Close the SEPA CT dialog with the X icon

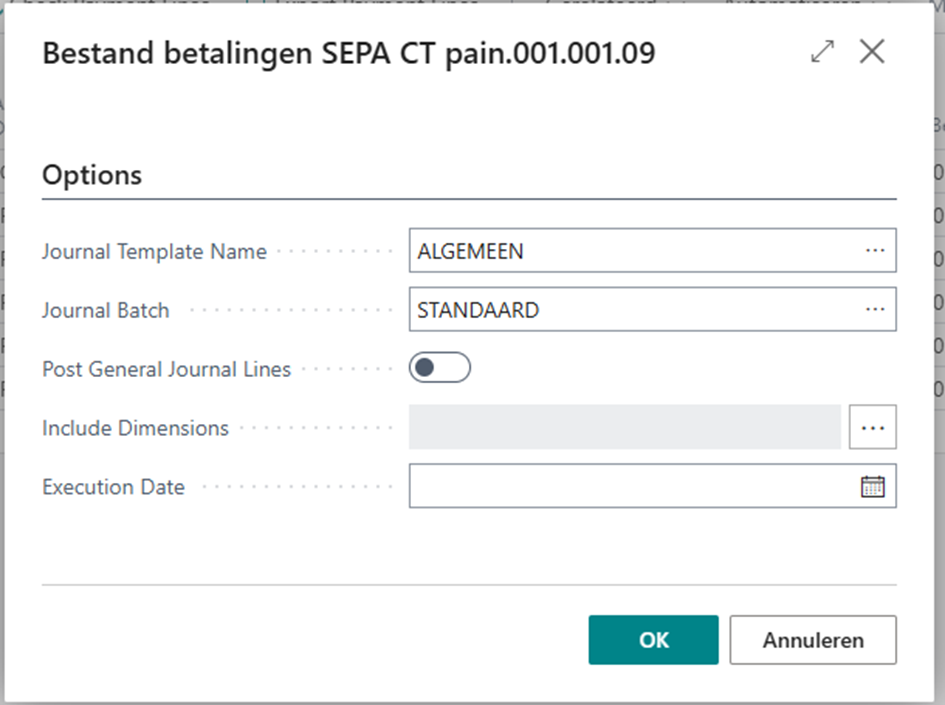(872, 51)
